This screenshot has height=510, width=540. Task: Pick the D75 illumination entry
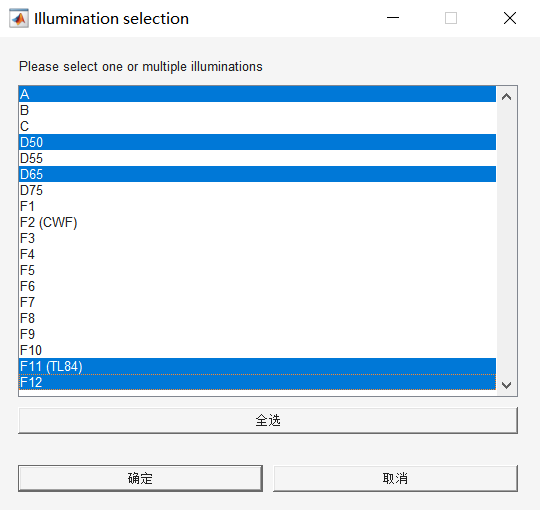257,190
